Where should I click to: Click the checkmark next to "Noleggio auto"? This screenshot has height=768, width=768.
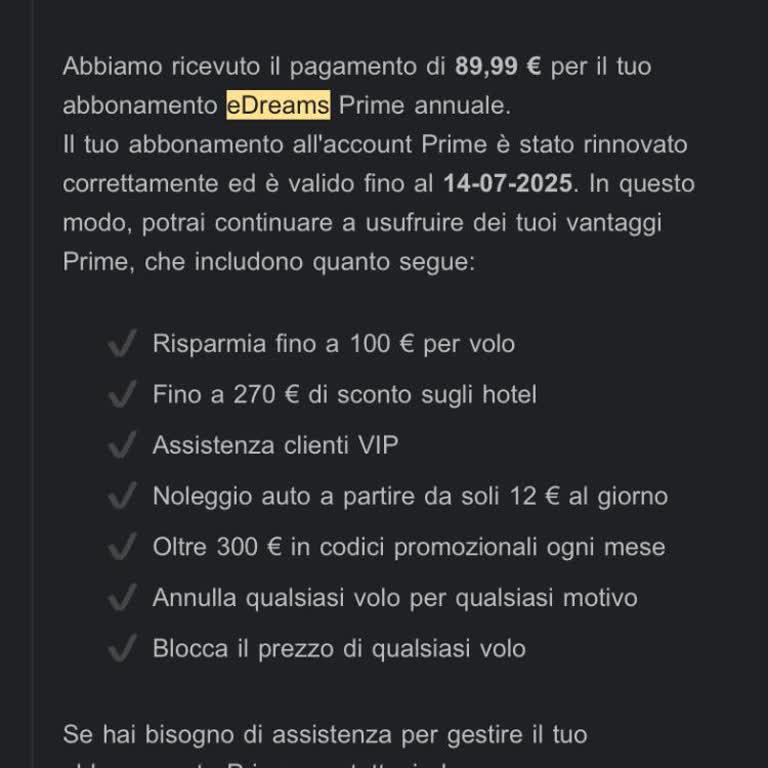coord(121,497)
